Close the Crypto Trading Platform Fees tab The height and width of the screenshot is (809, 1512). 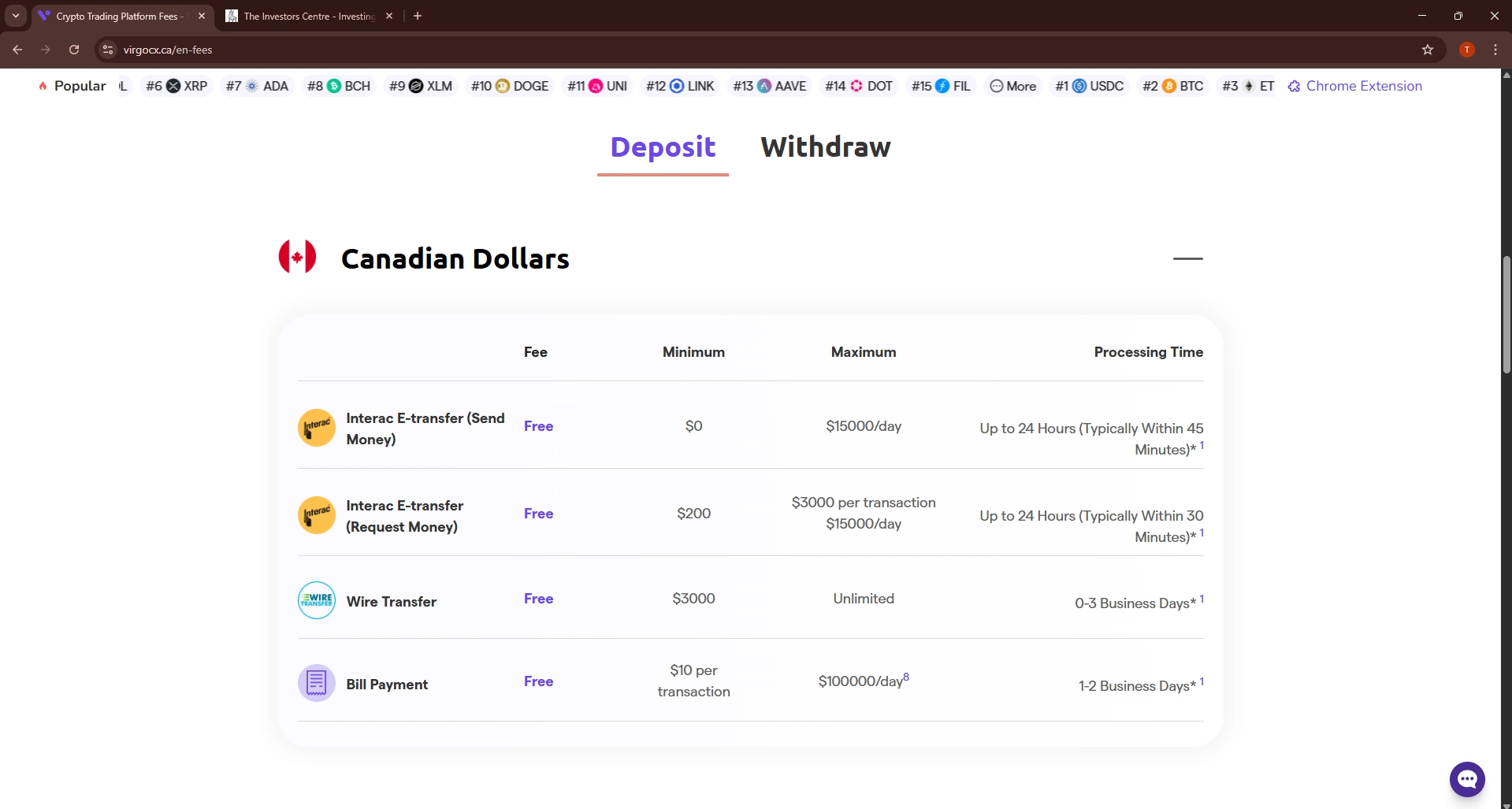202,16
